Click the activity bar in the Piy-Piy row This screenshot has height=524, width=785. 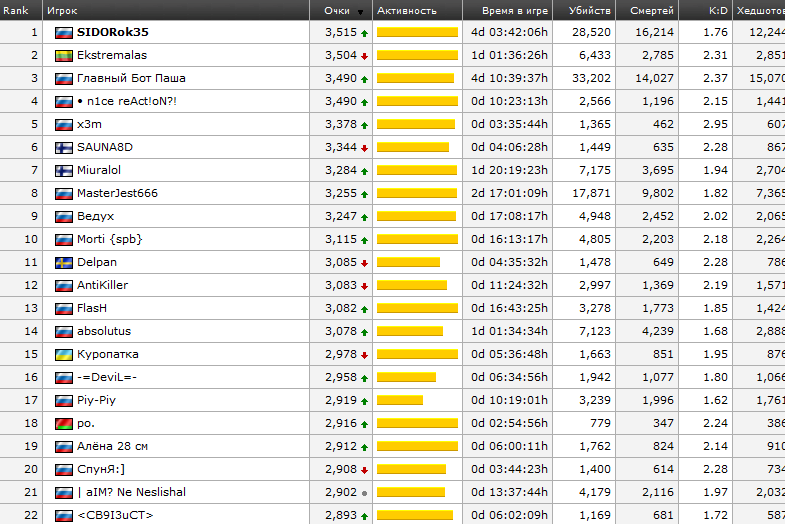(x=400, y=400)
